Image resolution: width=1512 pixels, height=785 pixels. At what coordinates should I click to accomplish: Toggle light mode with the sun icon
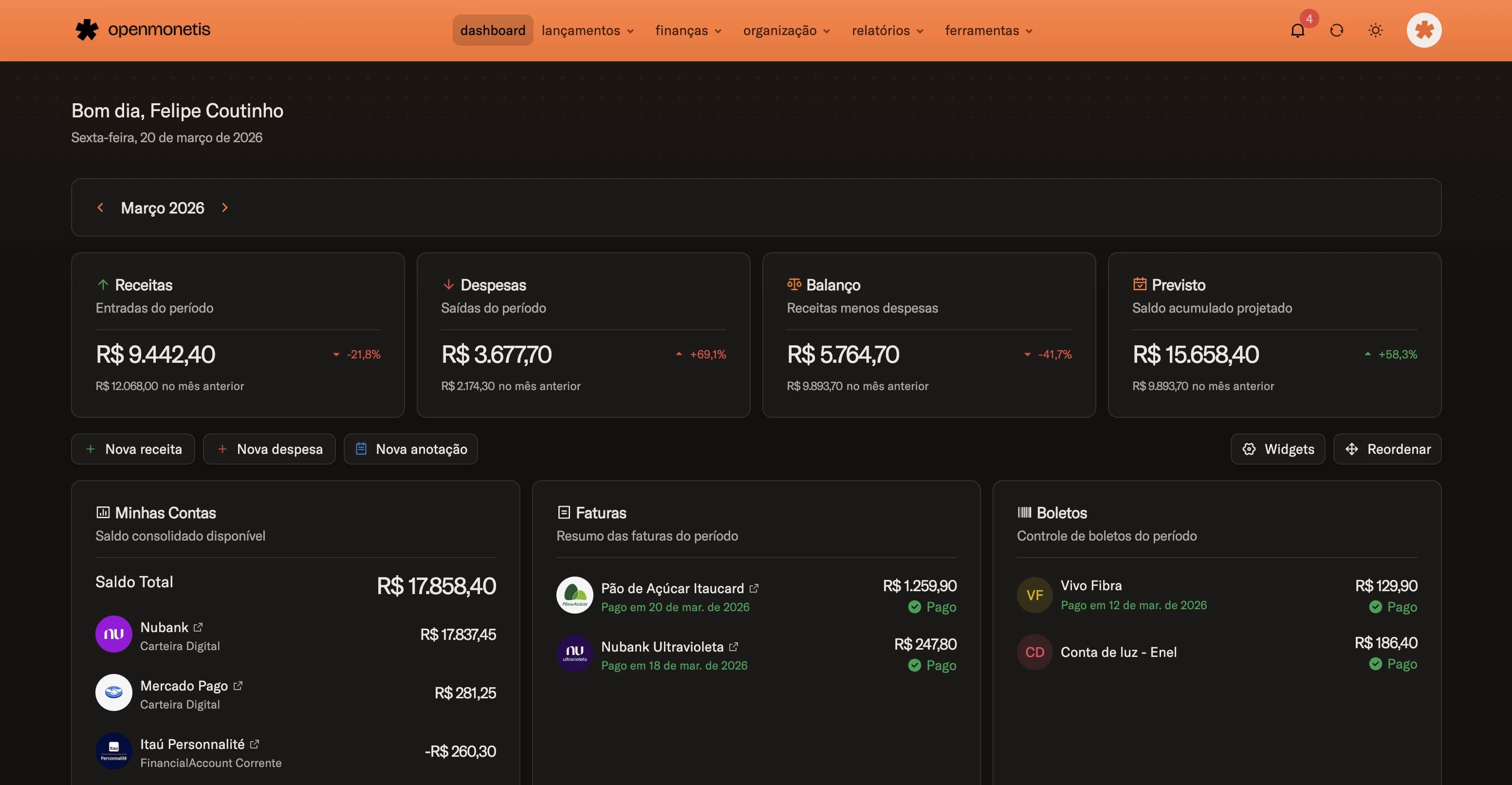pos(1375,30)
